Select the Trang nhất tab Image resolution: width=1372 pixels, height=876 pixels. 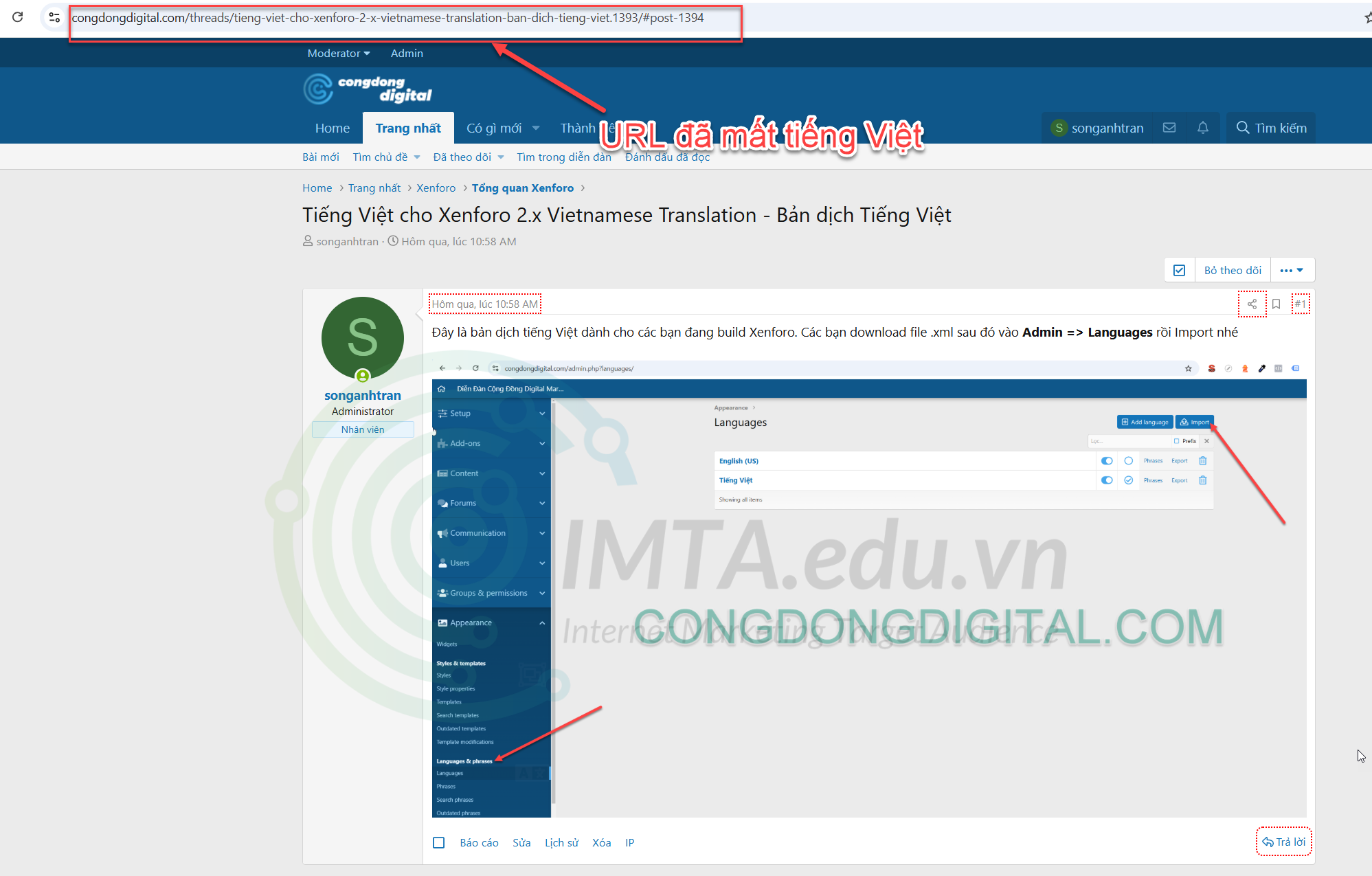coord(408,128)
